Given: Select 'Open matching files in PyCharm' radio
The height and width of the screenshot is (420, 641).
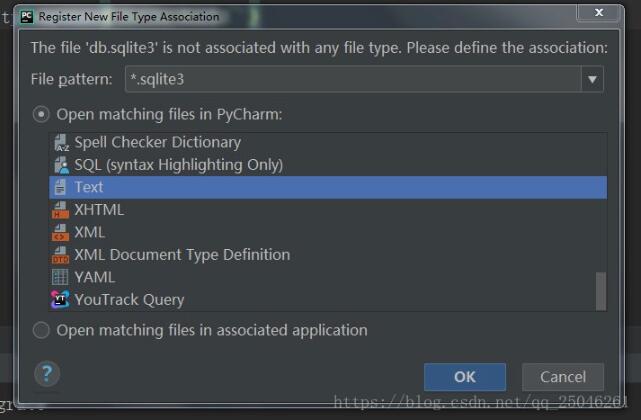Looking at the screenshot, I should click(x=41, y=114).
